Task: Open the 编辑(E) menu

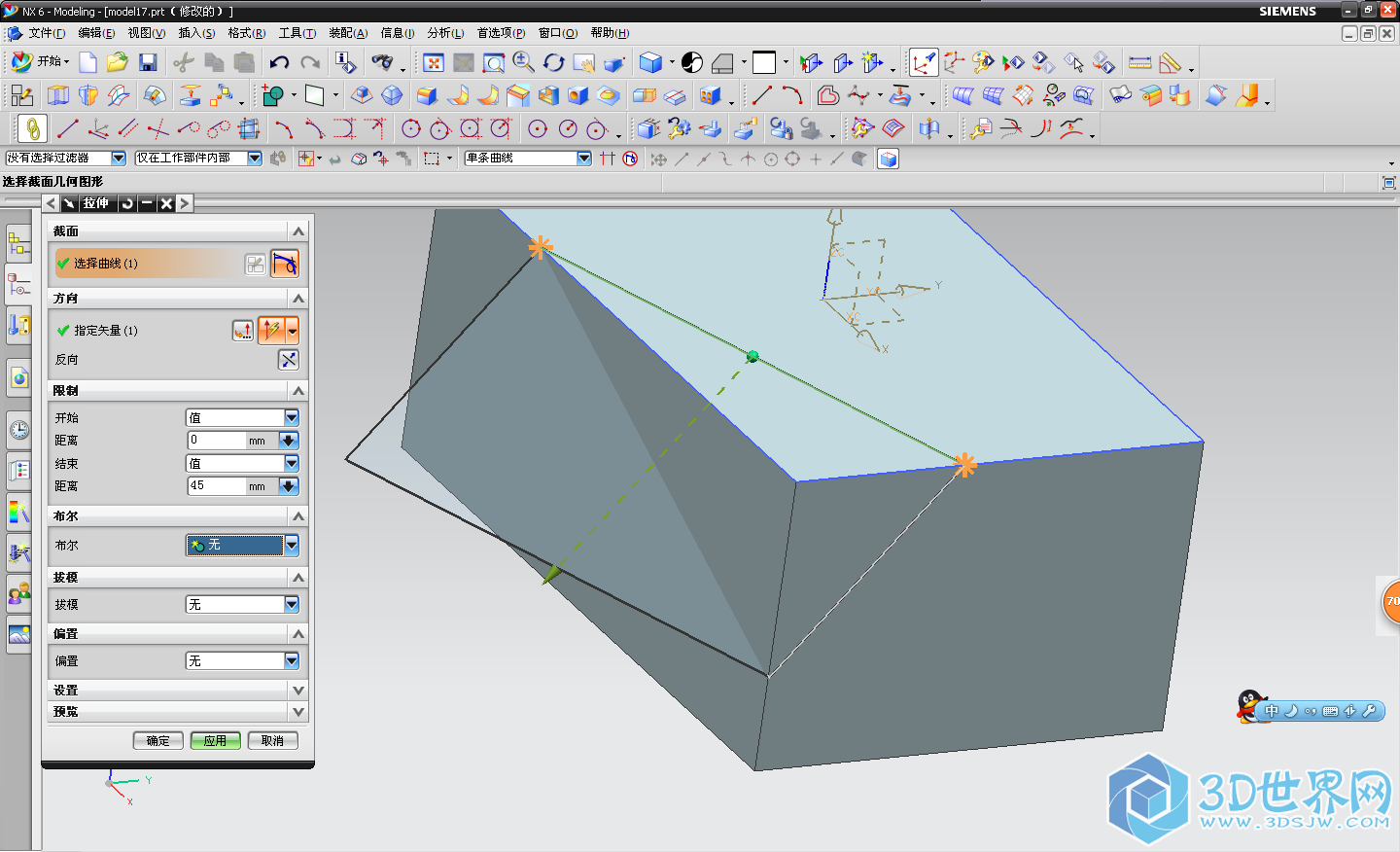Action: click(96, 33)
